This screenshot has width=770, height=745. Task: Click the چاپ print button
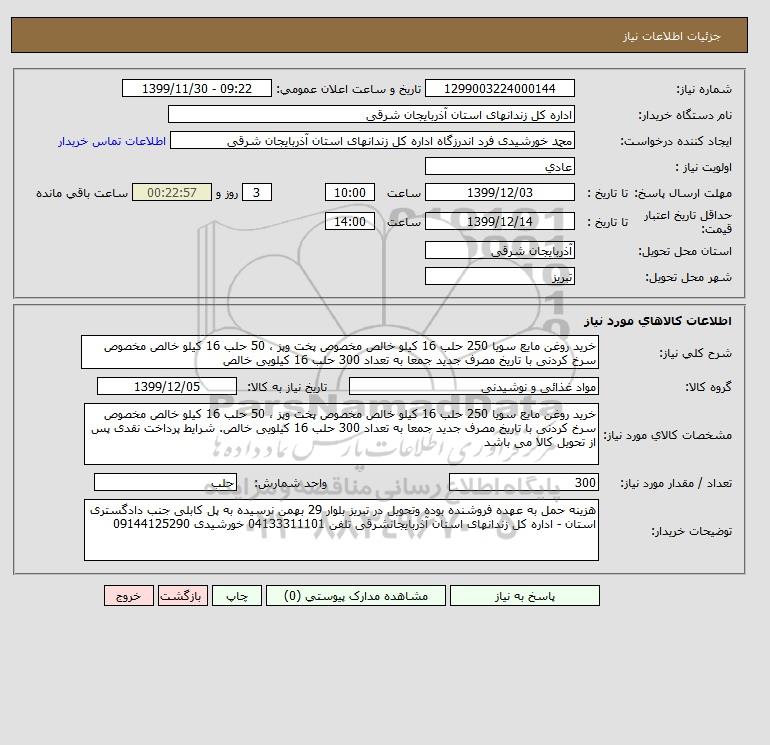coord(237,595)
